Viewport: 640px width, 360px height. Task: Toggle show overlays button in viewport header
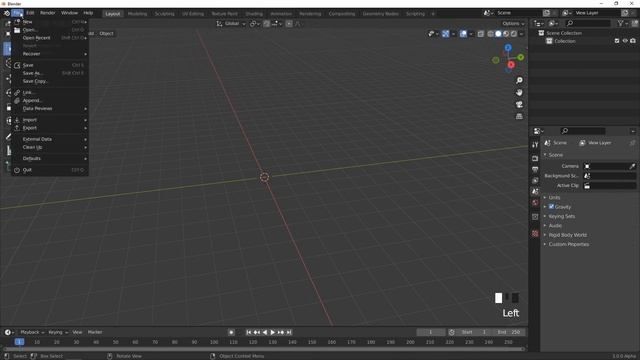point(463,34)
